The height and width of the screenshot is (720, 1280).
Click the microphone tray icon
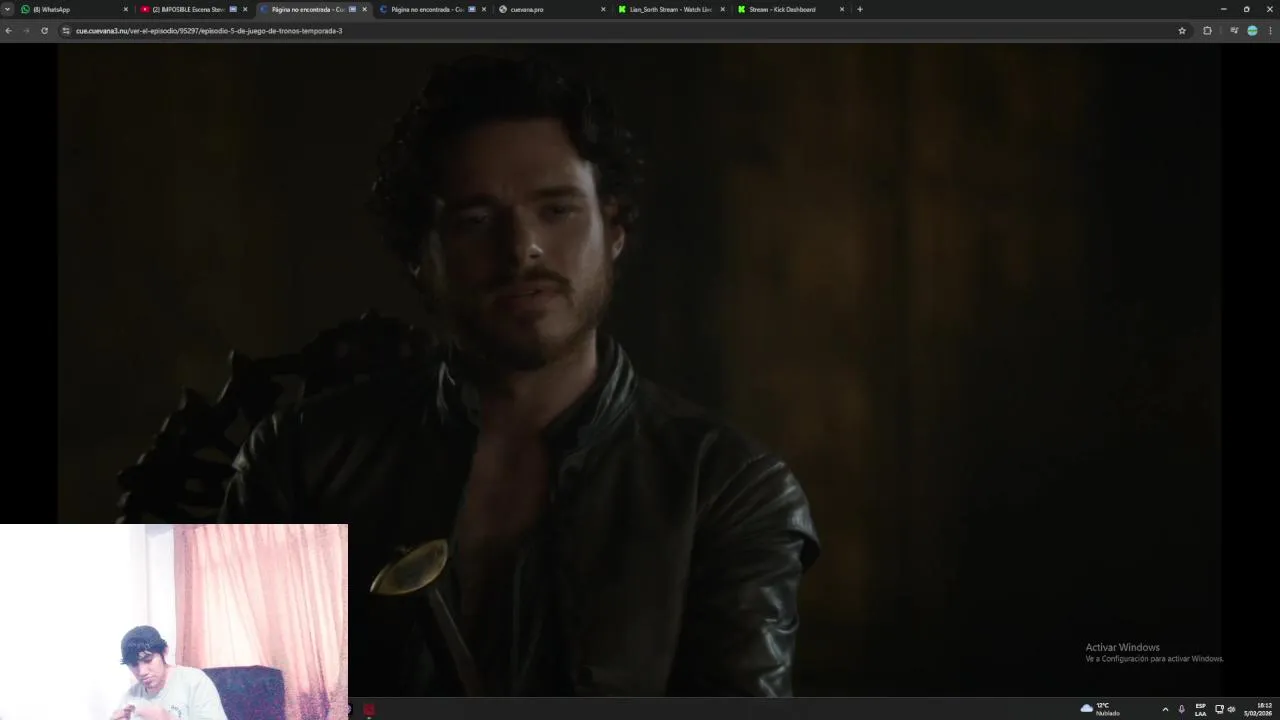point(1181,709)
